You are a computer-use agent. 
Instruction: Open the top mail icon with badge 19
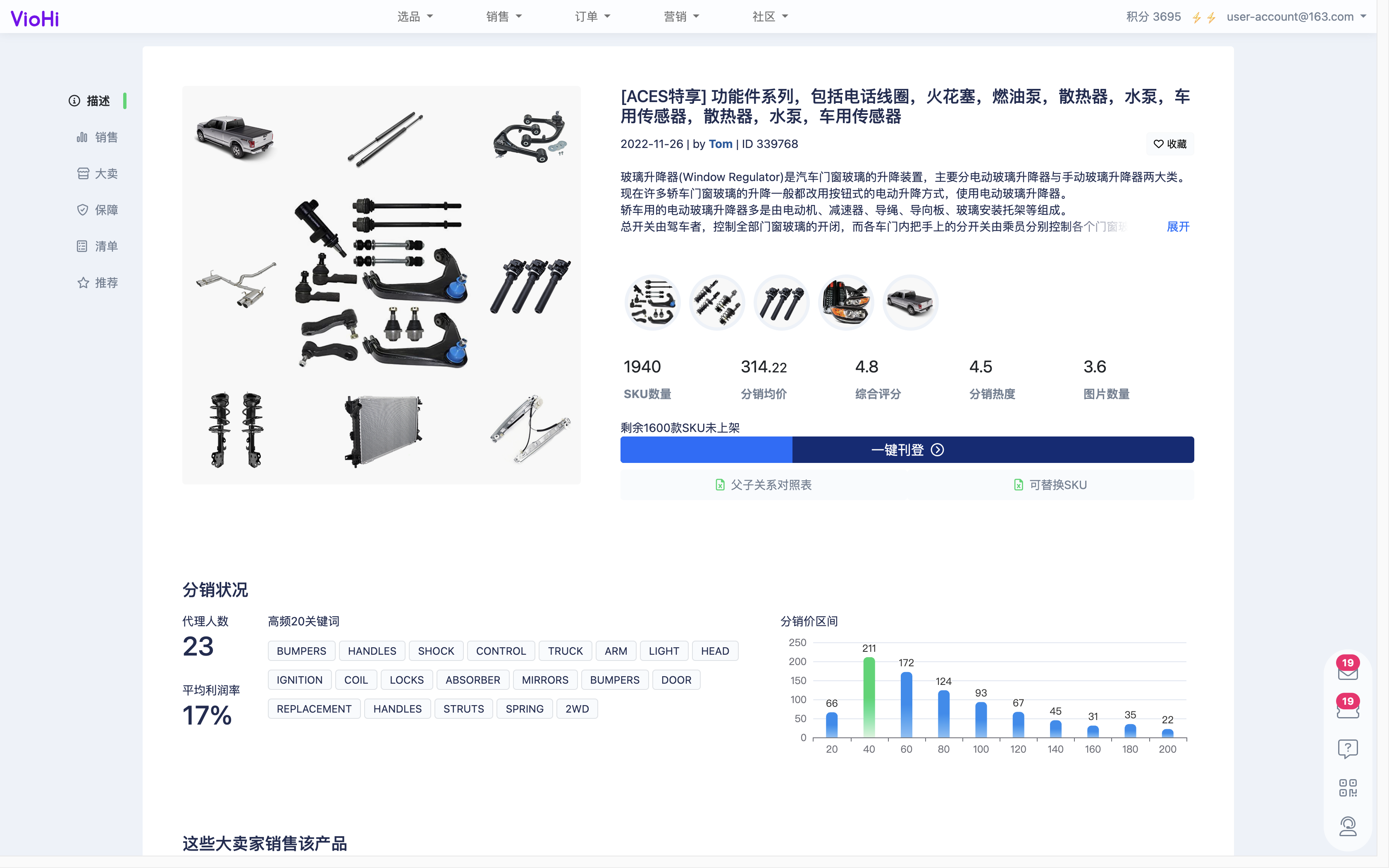[1348, 669]
